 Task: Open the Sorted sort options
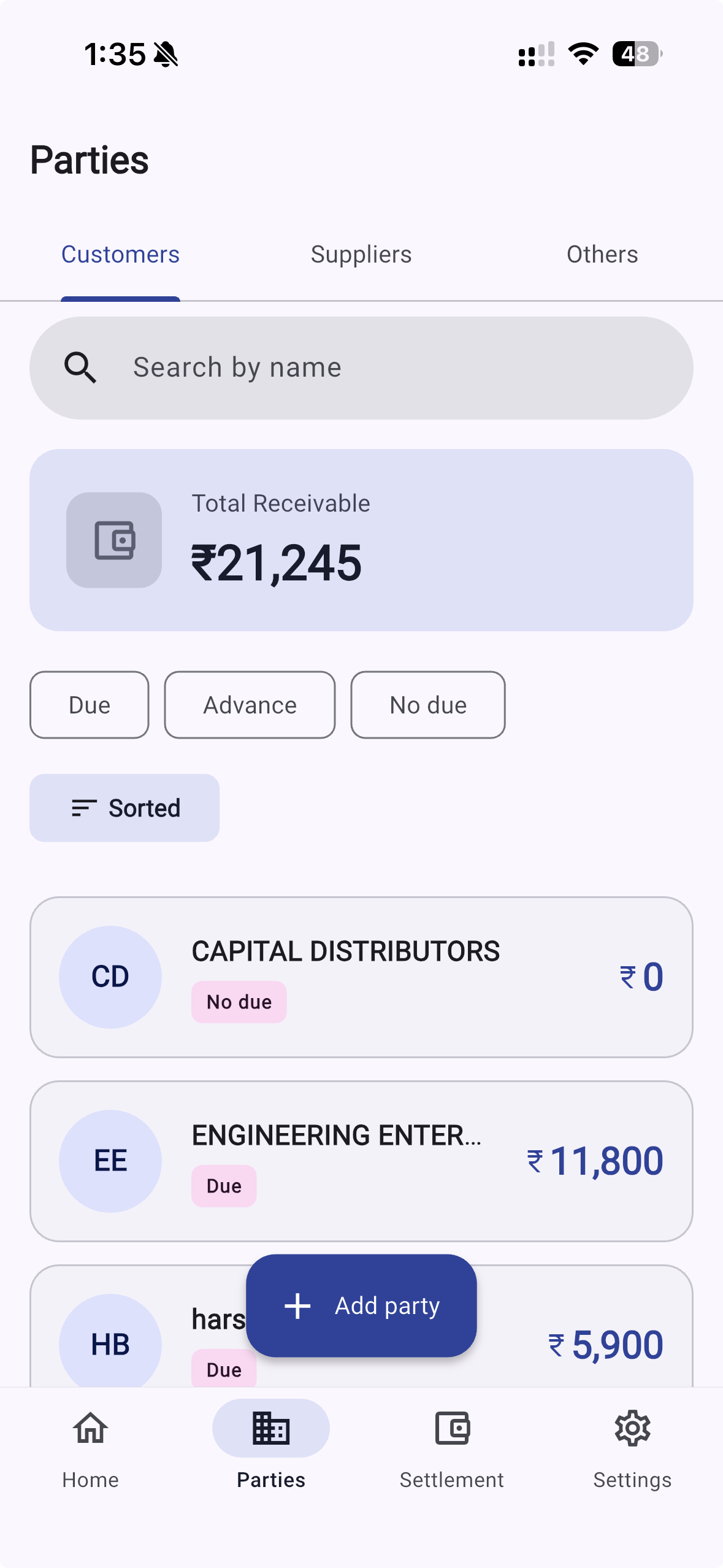(124, 808)
